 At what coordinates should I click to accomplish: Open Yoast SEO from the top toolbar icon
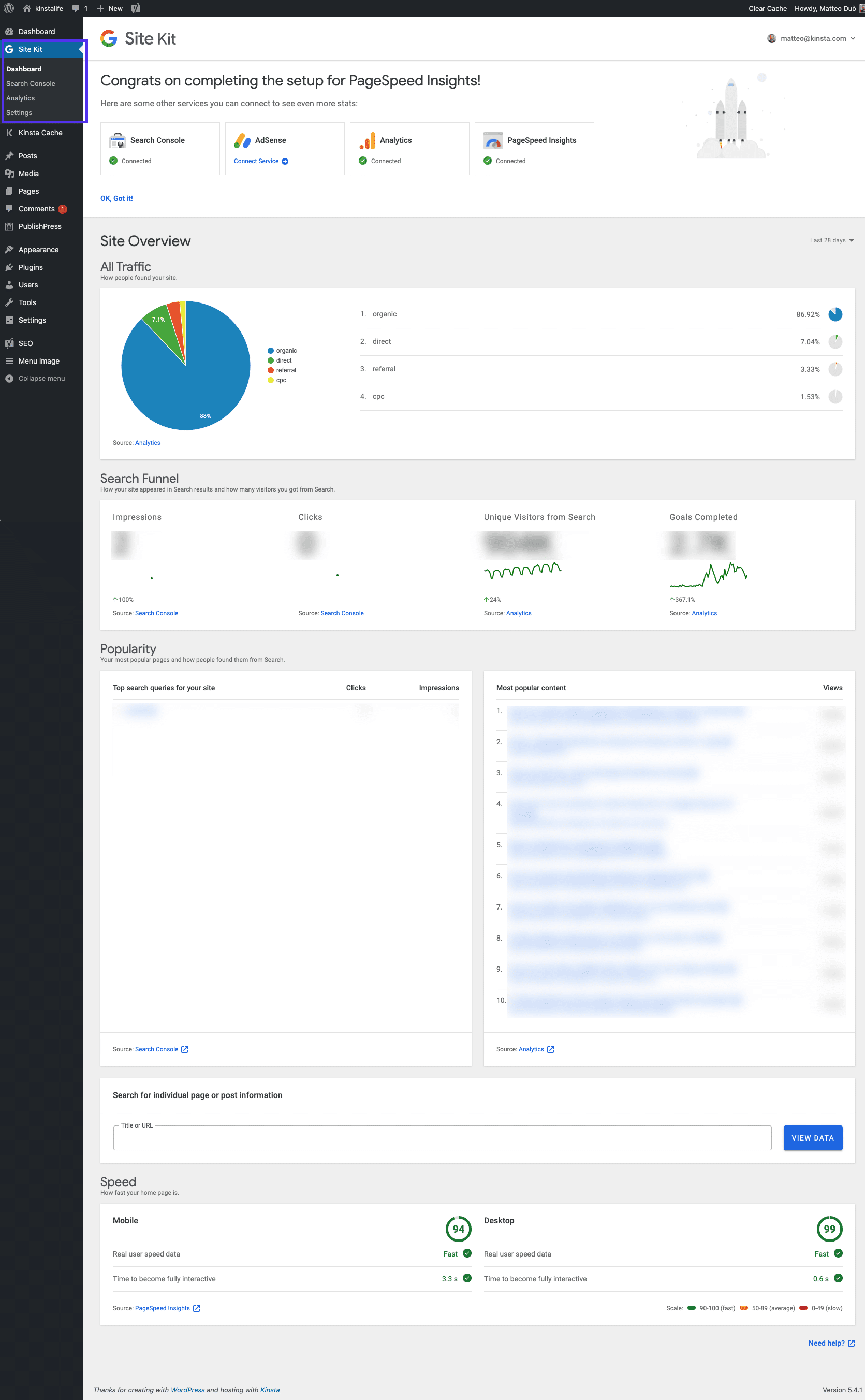click(x=136, y=8)
